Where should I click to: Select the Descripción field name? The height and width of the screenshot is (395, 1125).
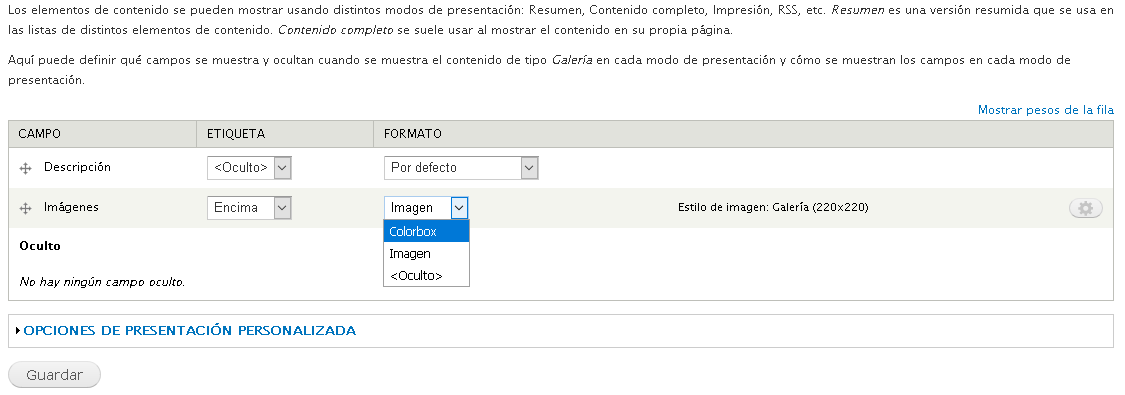[77, 167]
